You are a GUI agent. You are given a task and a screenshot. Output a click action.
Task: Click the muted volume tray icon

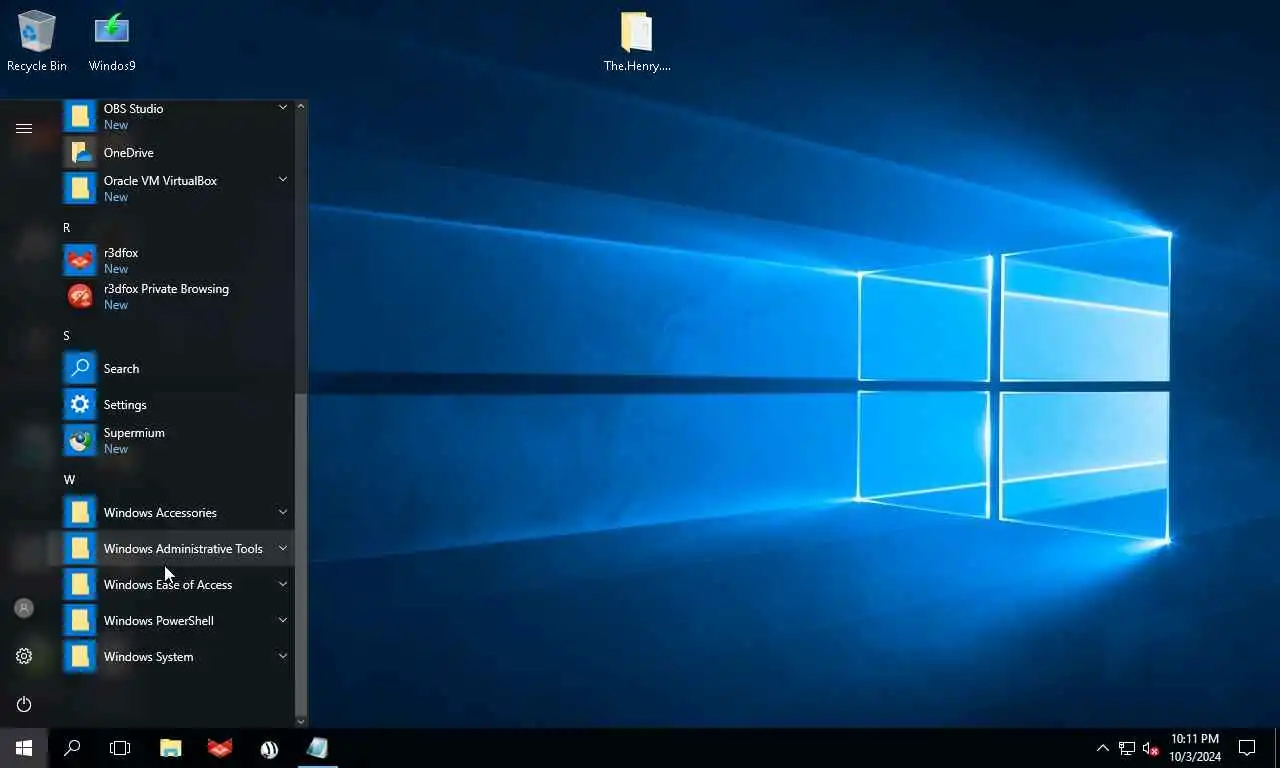click(1151, 748)
